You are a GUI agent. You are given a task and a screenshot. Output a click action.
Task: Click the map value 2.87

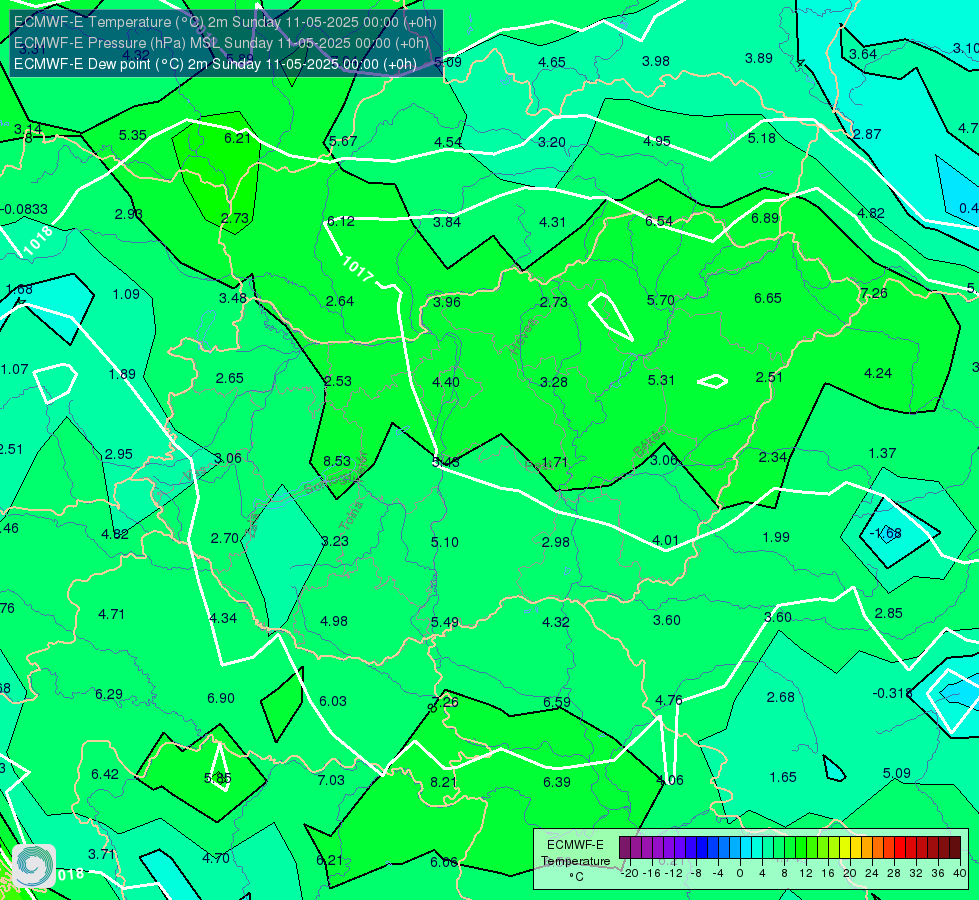click(x=867, y=134)
